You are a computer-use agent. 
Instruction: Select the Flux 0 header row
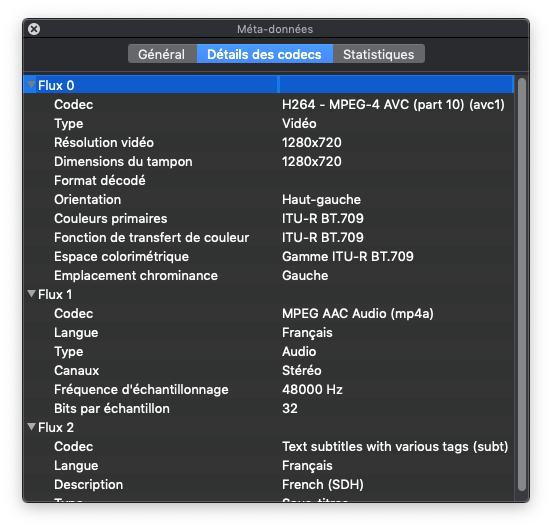(269, 85)
